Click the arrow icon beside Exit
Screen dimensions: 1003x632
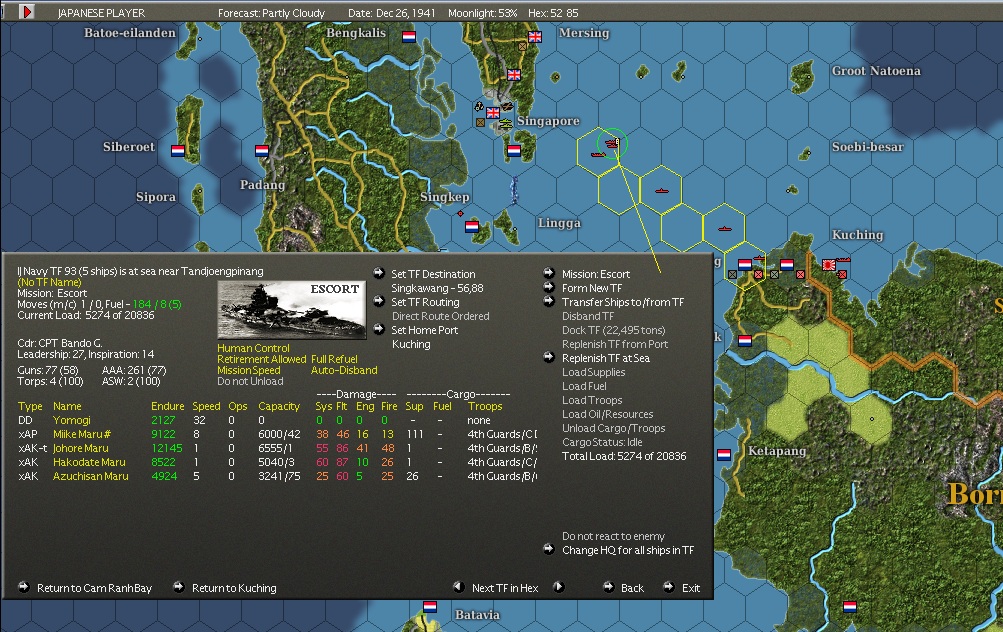point(668,587)
